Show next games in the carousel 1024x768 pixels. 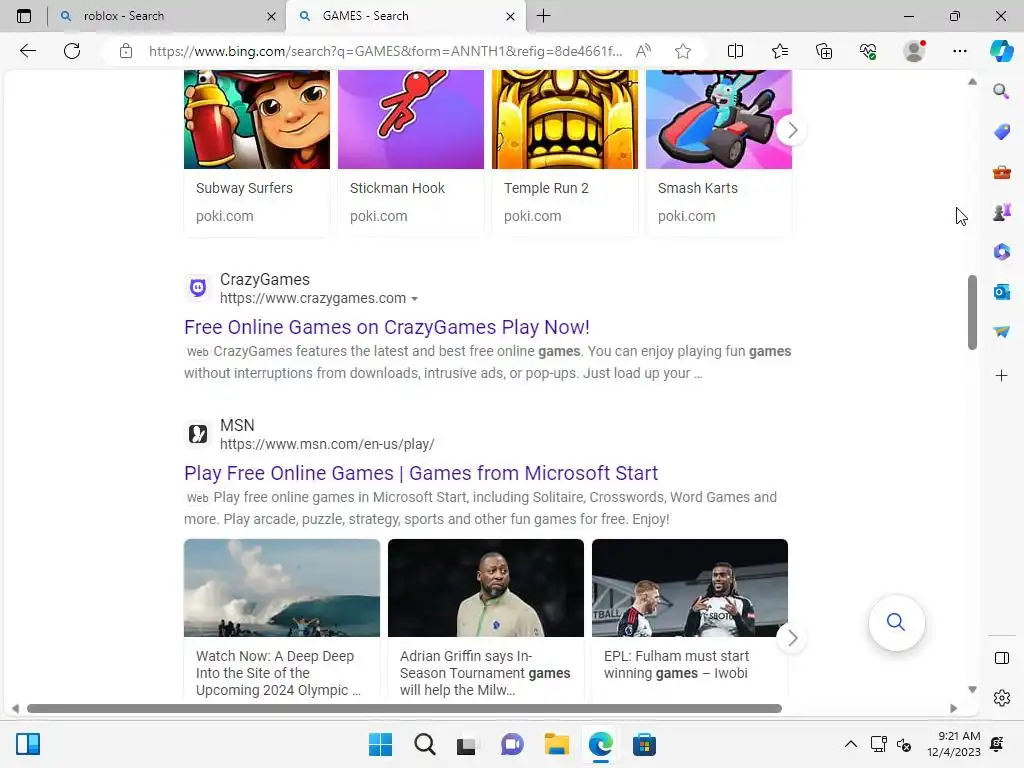792,130
